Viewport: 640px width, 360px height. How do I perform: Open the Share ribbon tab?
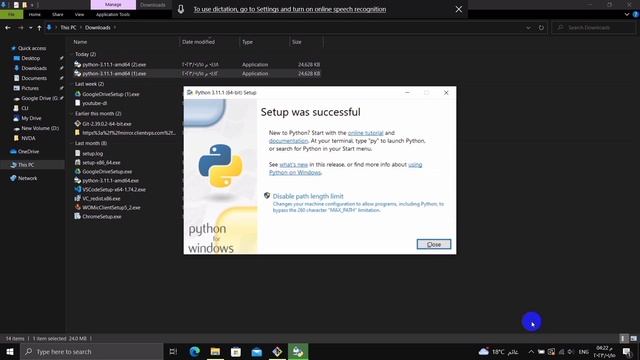point(58,14)
